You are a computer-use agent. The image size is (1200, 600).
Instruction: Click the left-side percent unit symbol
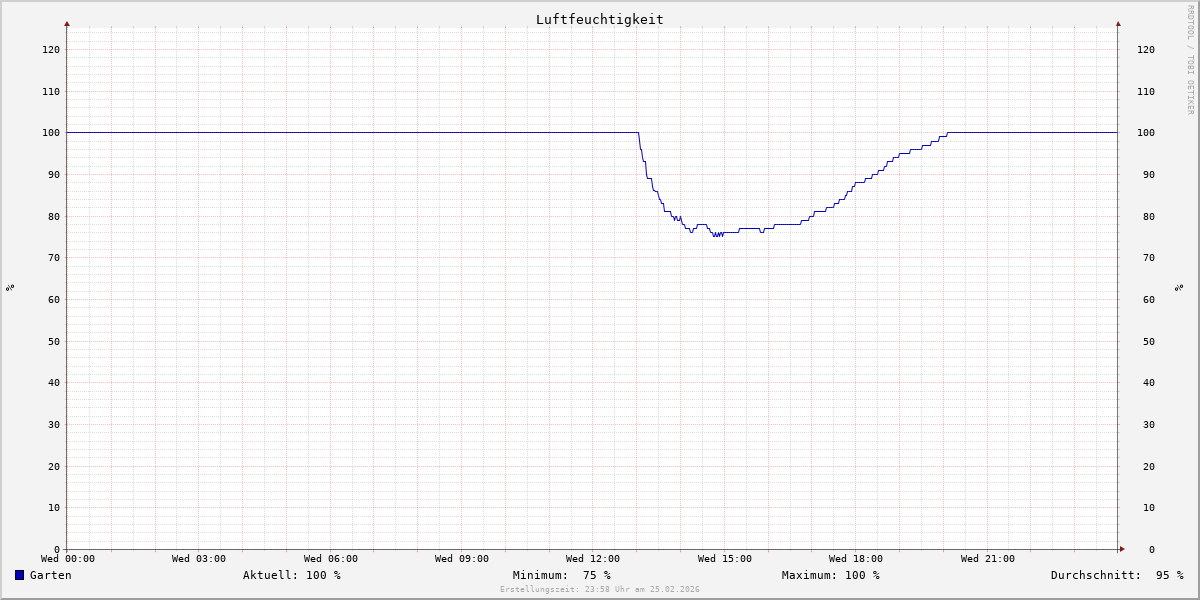(x=10, y=288)
